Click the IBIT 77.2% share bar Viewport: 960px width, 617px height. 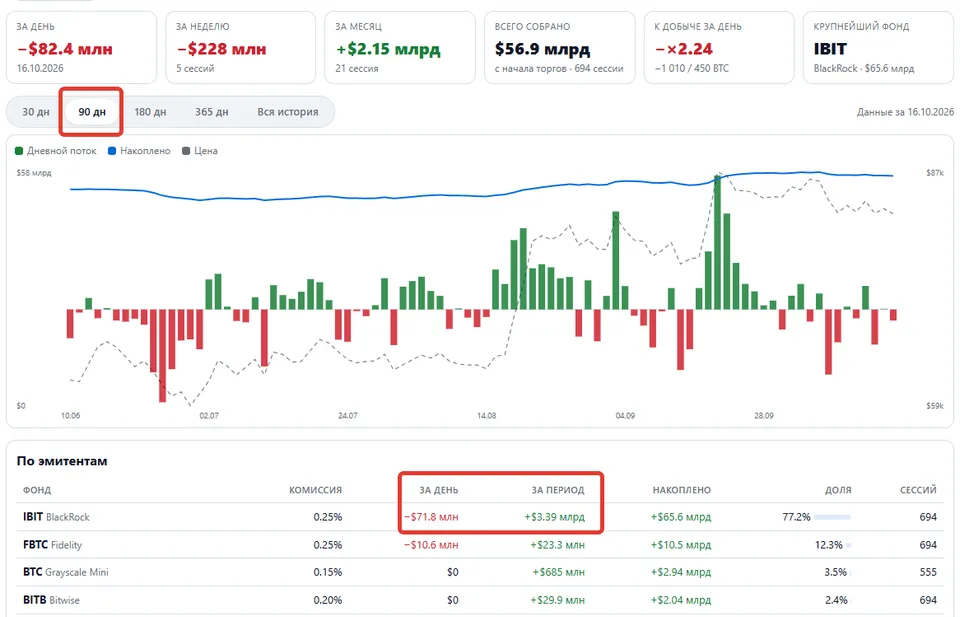(x=833, y=517)
